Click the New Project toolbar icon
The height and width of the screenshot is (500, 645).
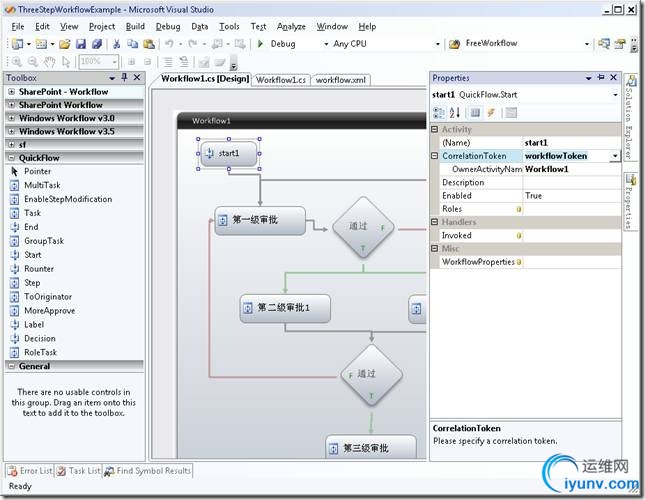click(17, 44)
